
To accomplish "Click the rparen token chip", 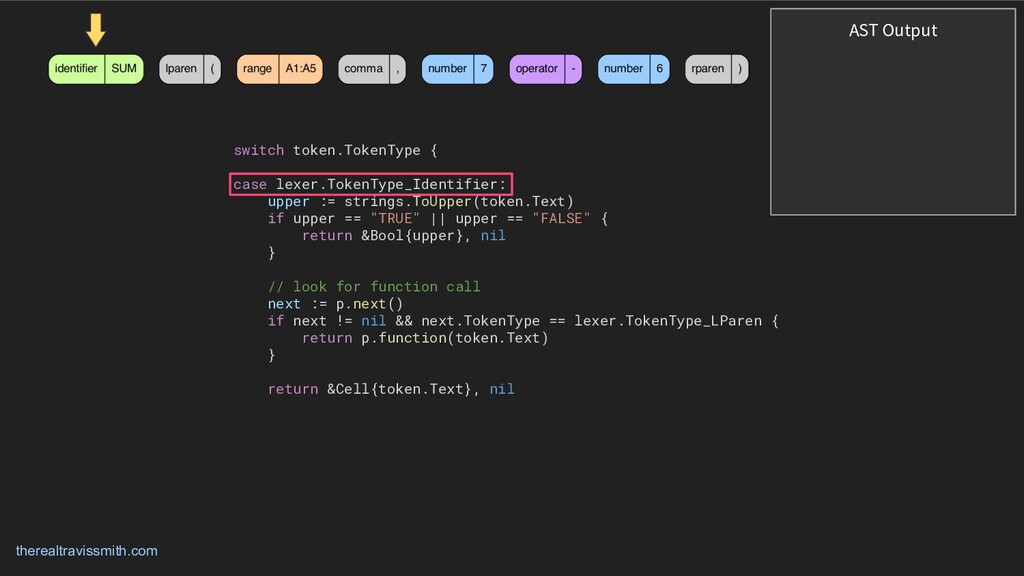I will point(716,69).
